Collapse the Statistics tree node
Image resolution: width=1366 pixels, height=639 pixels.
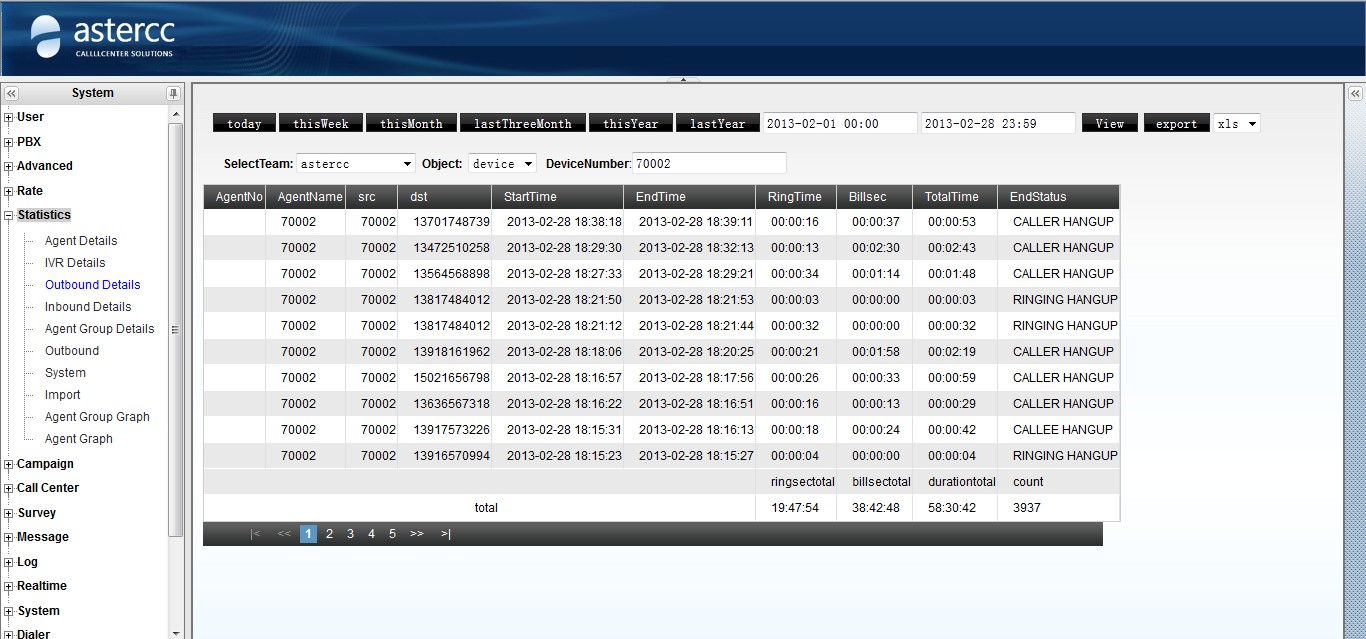pyautogui.click(x=9, y=215)
